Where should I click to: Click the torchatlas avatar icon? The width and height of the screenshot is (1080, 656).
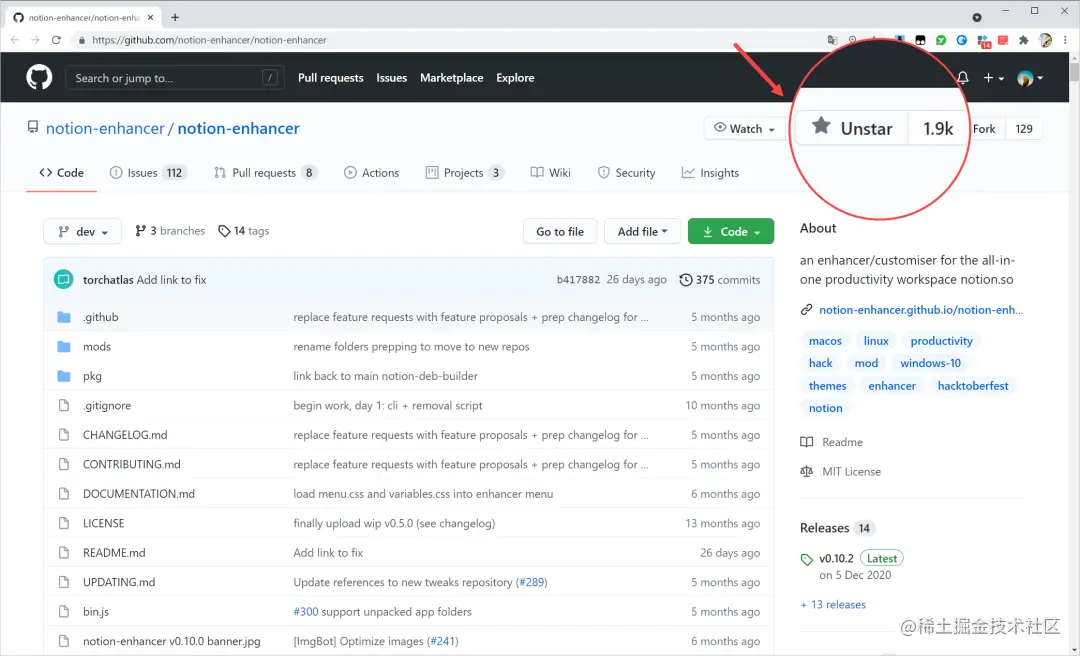coord(63,279)
